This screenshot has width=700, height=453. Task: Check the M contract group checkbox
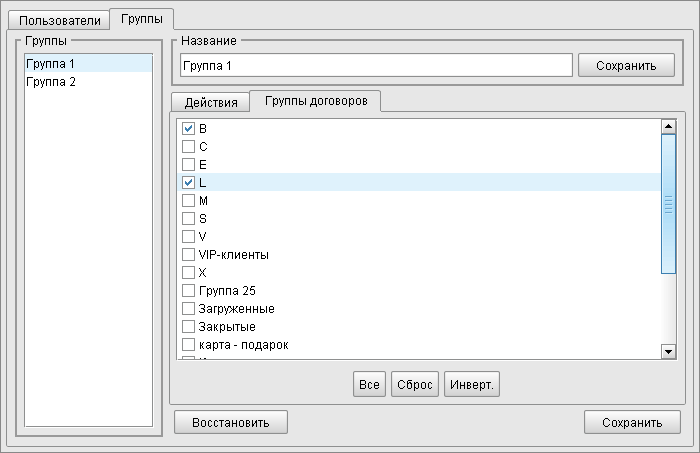point(188,200)
